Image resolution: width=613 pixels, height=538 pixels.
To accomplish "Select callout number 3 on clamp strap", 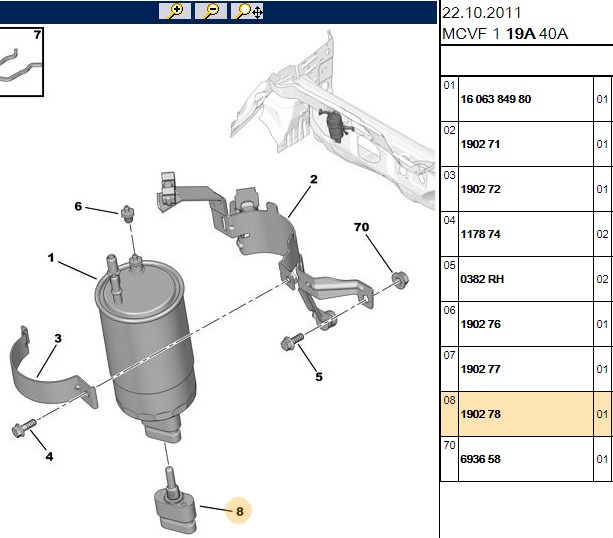I will pyautogui.click(x=58, y=338).
